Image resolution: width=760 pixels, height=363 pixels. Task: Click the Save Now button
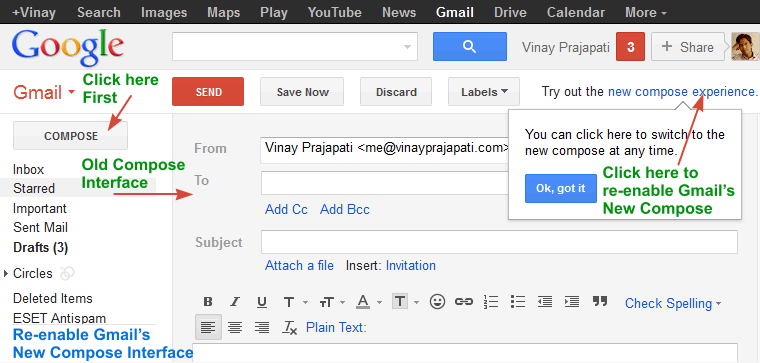[302, 92]
